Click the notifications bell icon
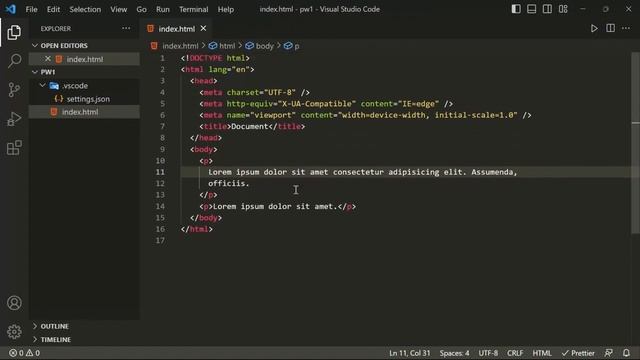Image resolution: width=640 pixels, height=360 pixels. (x=626, y=353)
